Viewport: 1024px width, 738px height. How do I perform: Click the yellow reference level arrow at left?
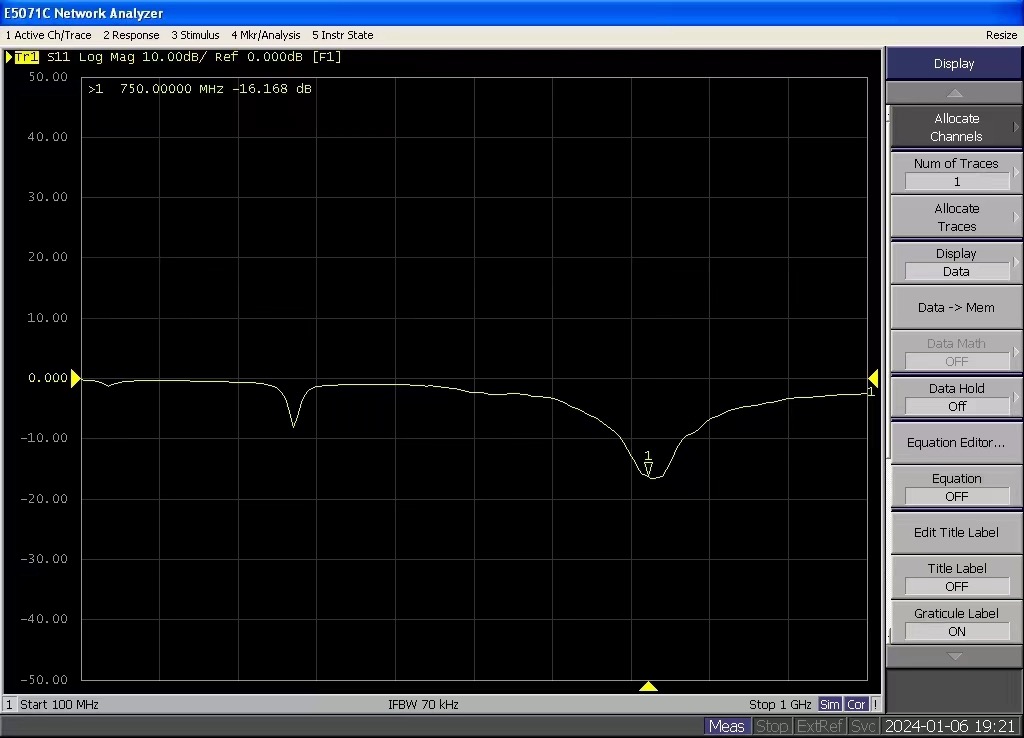(76, 378)
